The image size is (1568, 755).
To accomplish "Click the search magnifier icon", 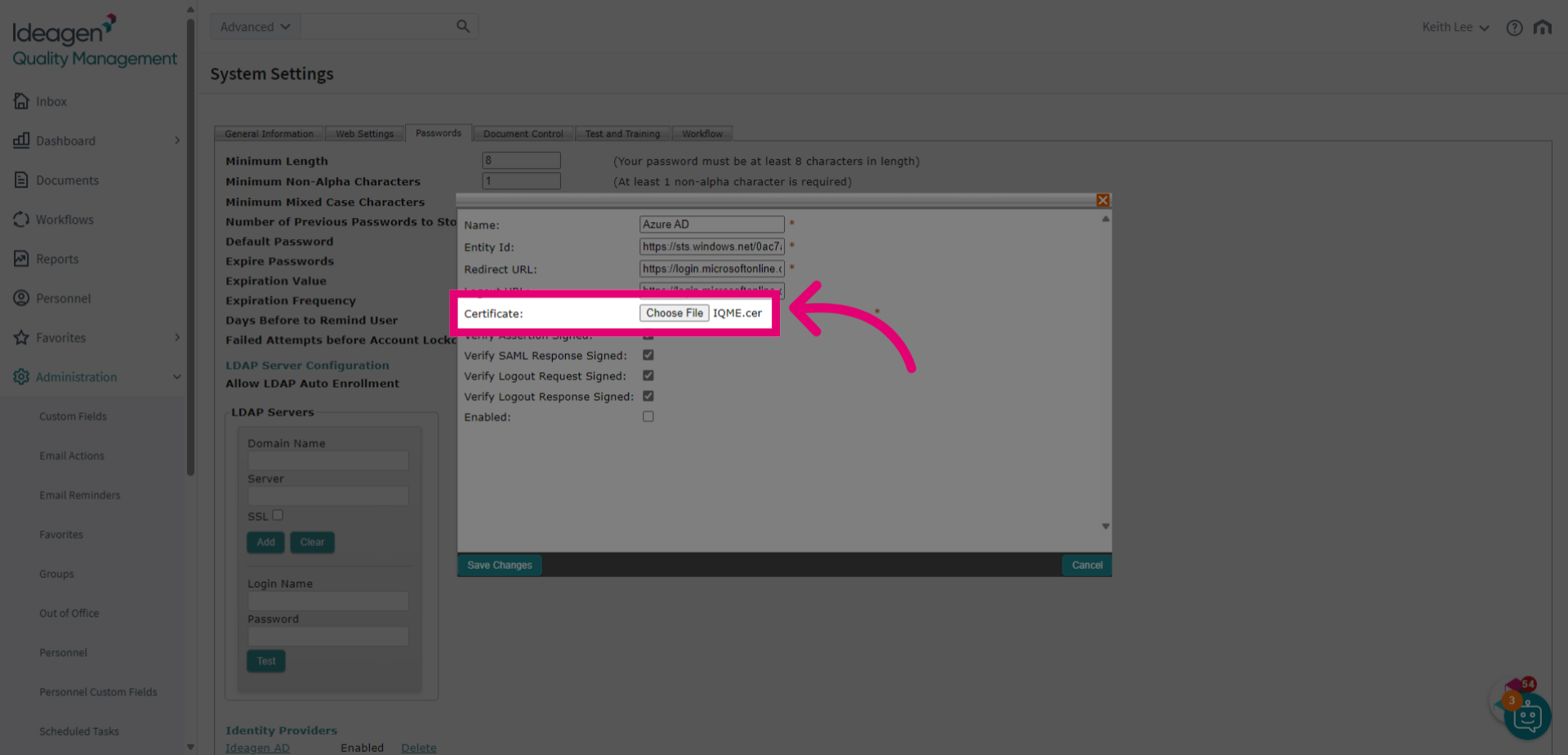I will 463,26.
